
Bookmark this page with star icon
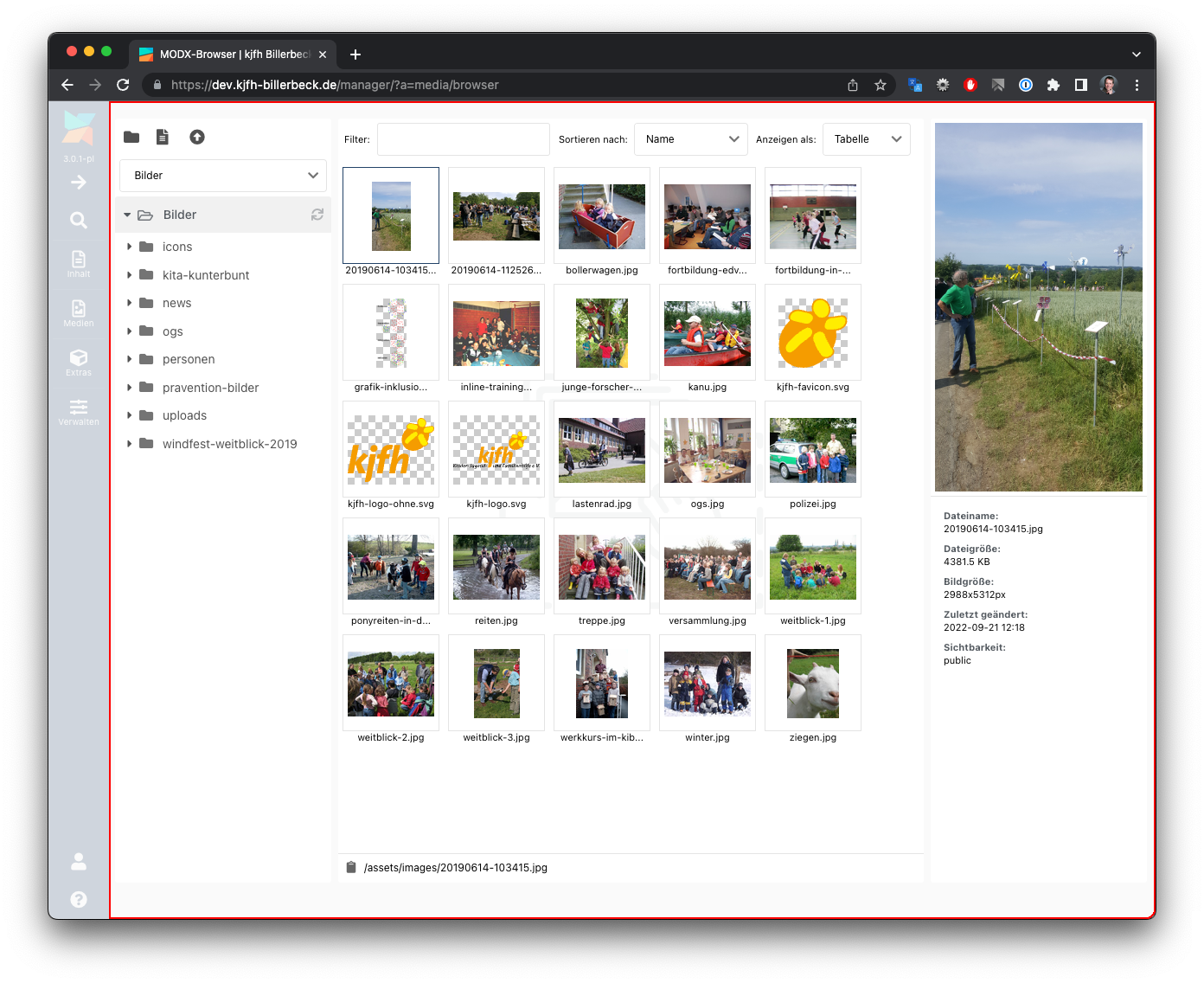click(881, 85)
